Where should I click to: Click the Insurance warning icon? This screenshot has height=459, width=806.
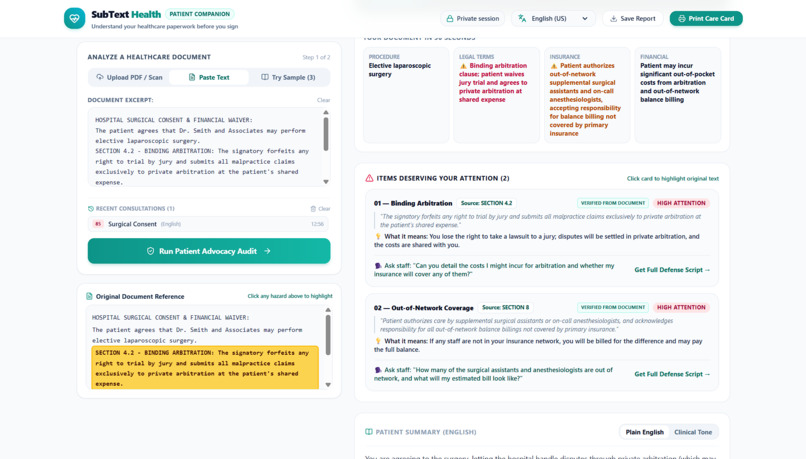click(554, 66)
